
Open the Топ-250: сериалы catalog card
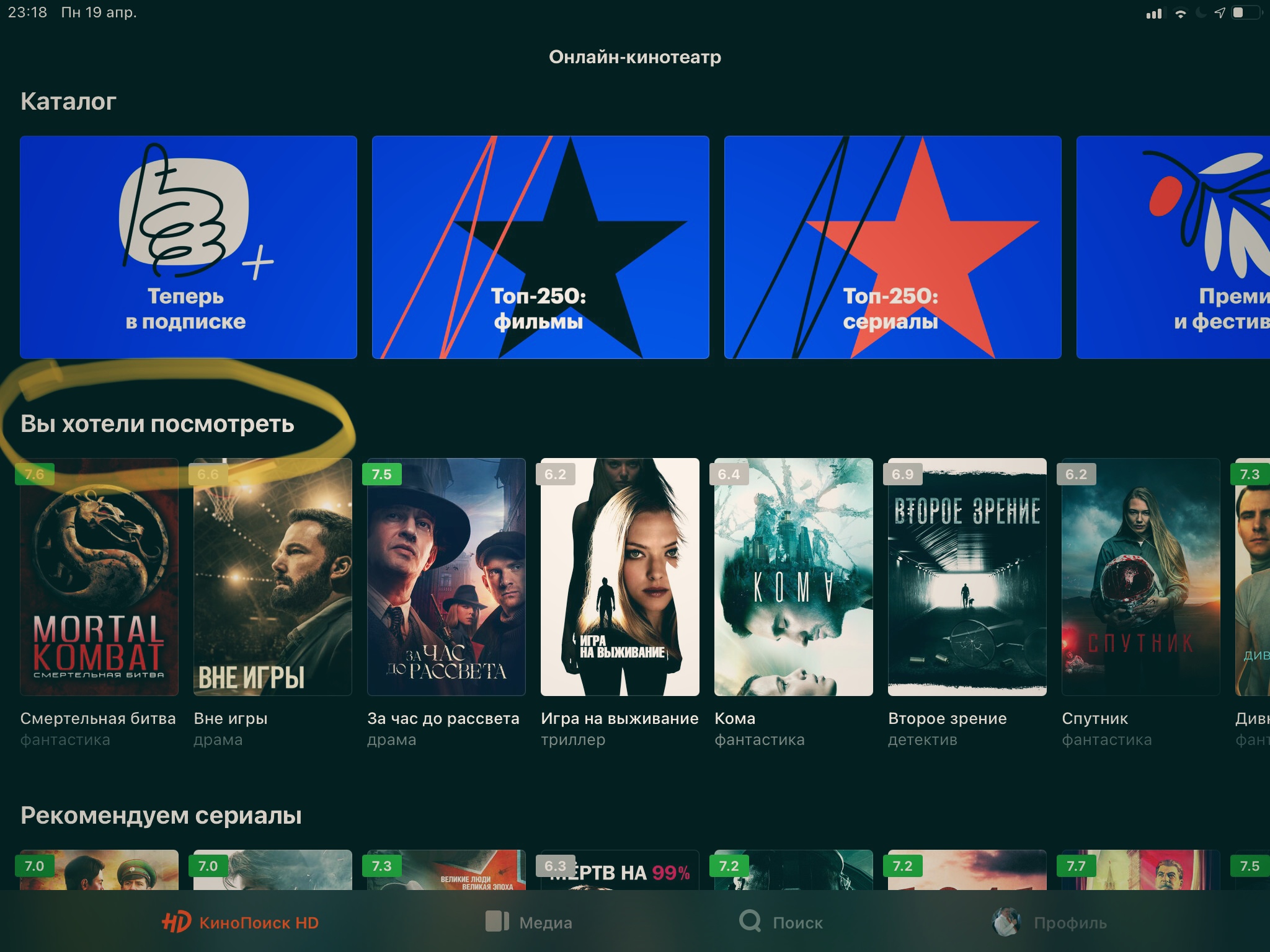(x=892, y=247)
